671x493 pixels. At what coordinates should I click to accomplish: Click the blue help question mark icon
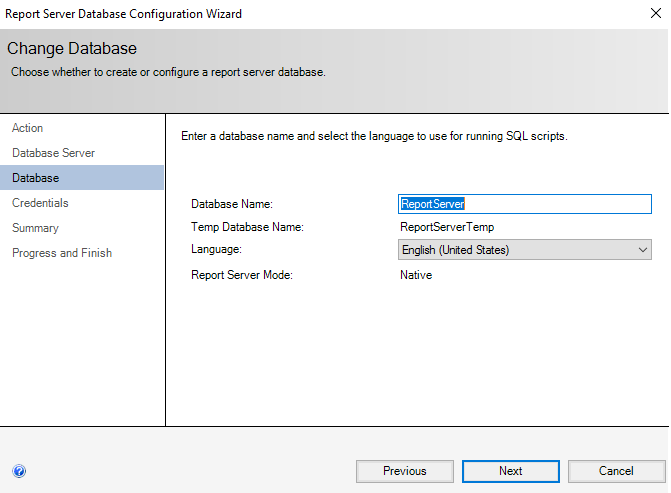click(x=19, y=471)
